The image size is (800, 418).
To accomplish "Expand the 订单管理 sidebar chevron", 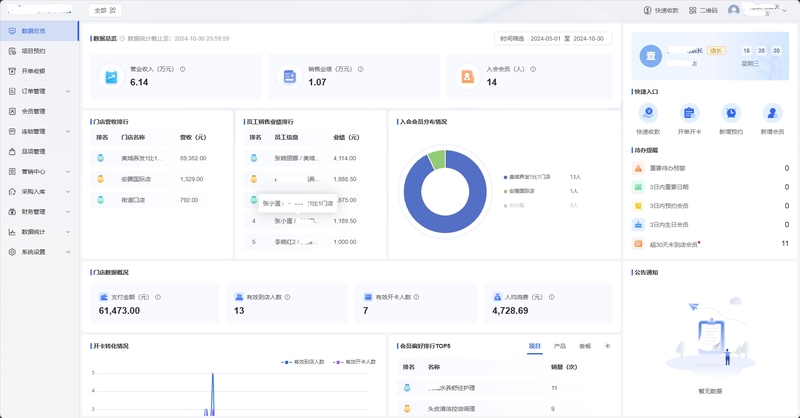I will tap(68, 91).
